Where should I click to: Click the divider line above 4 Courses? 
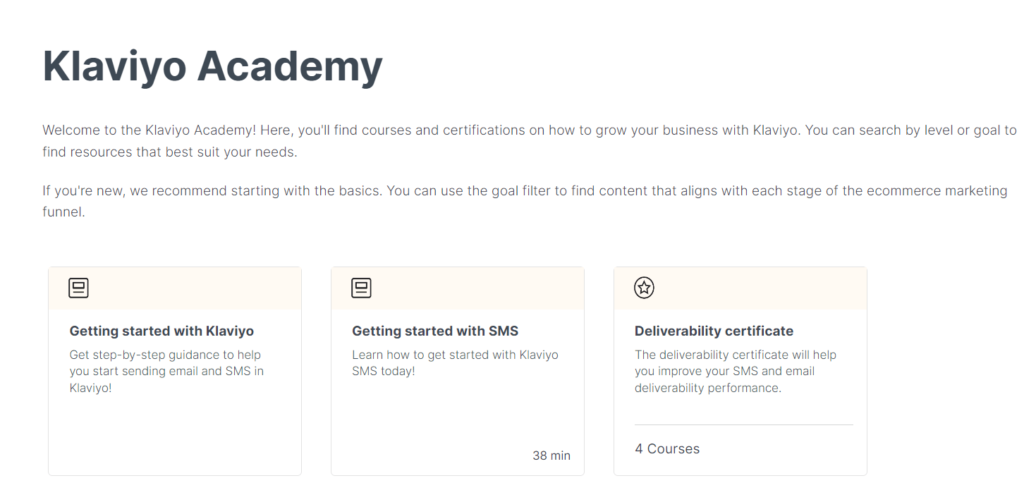tap(744, 424)
